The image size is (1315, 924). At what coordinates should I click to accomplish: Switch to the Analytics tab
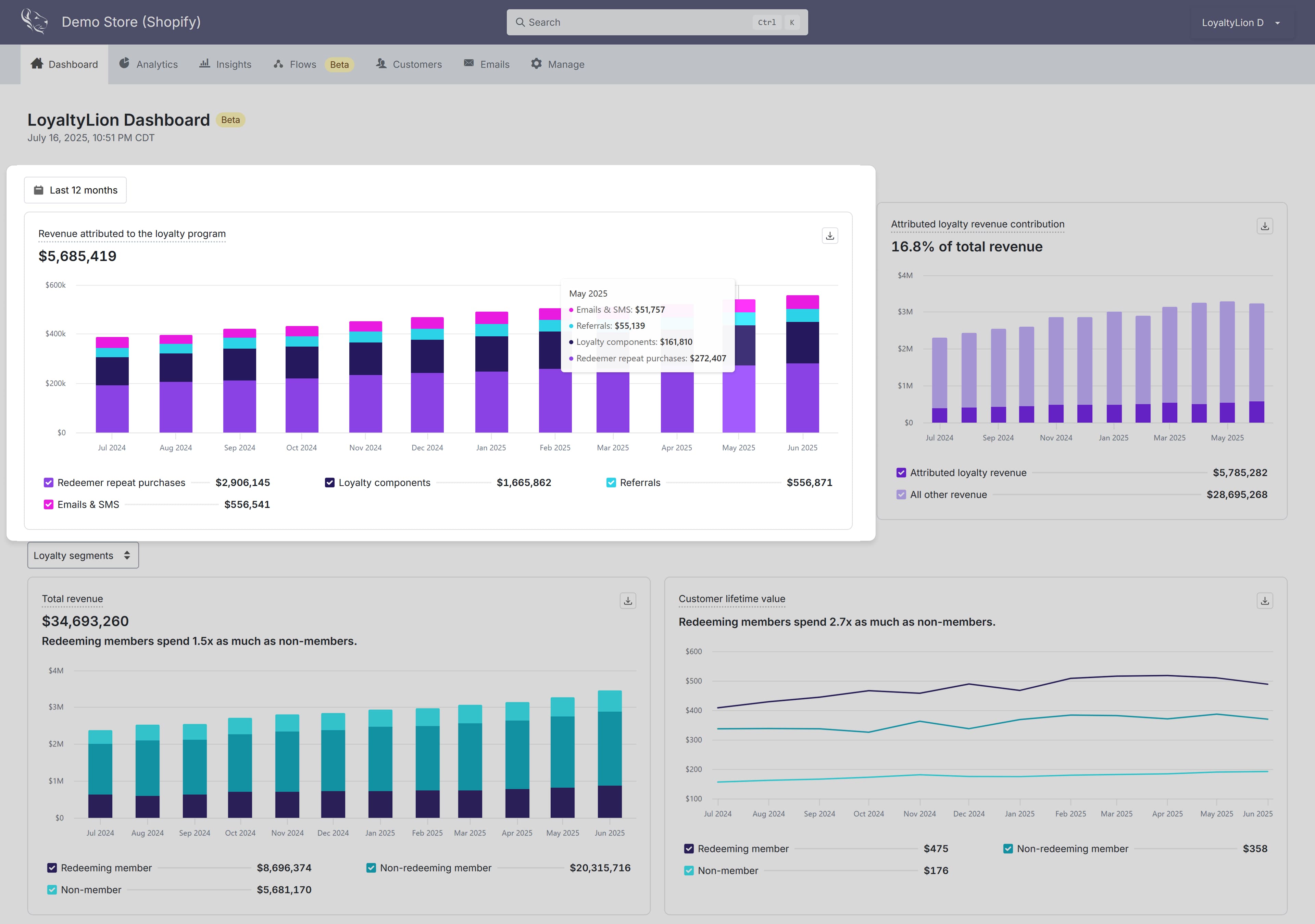pyautogui.click(x=148, y=64)
